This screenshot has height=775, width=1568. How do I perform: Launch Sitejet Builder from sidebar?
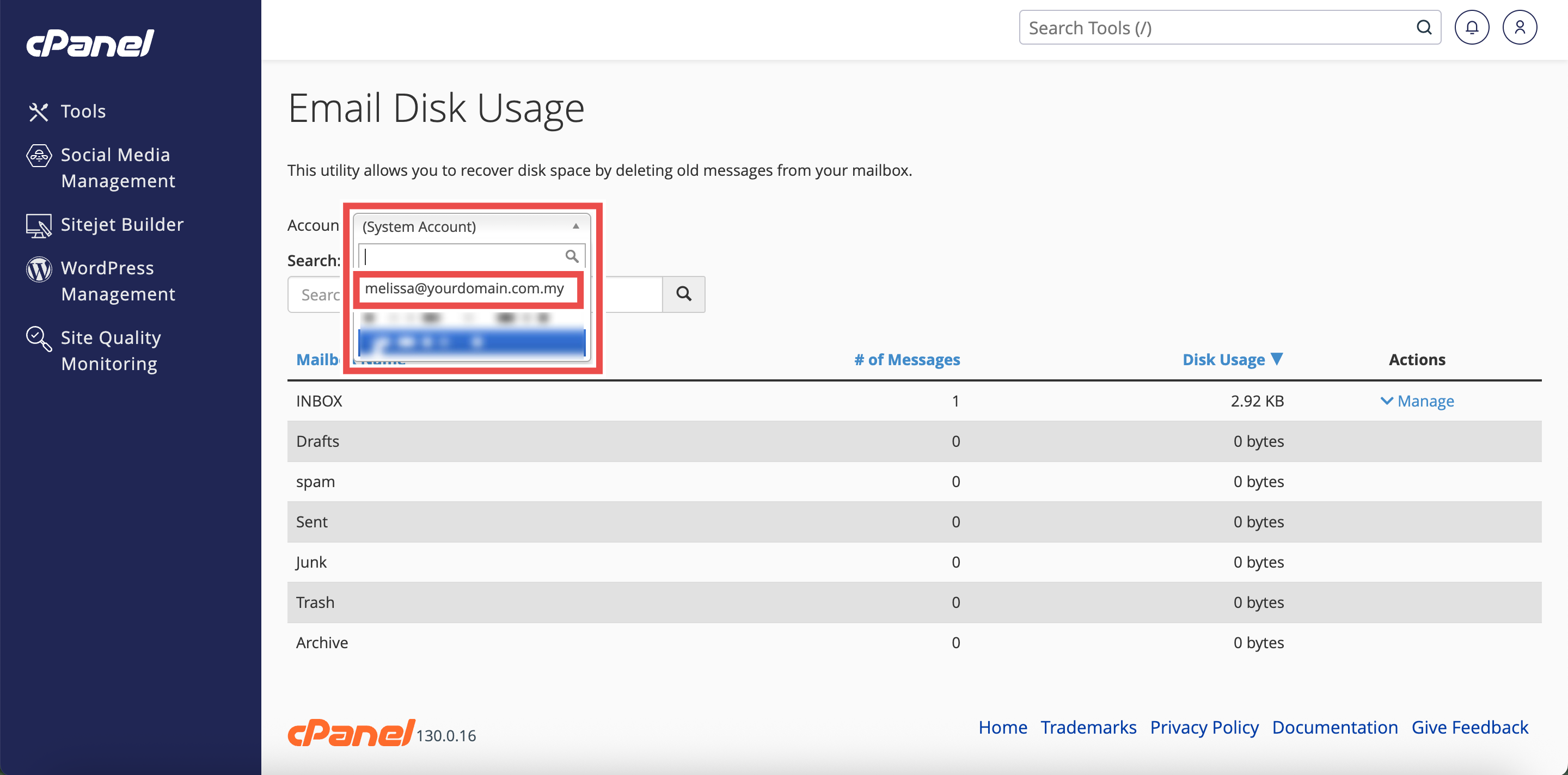pos(122,224)
